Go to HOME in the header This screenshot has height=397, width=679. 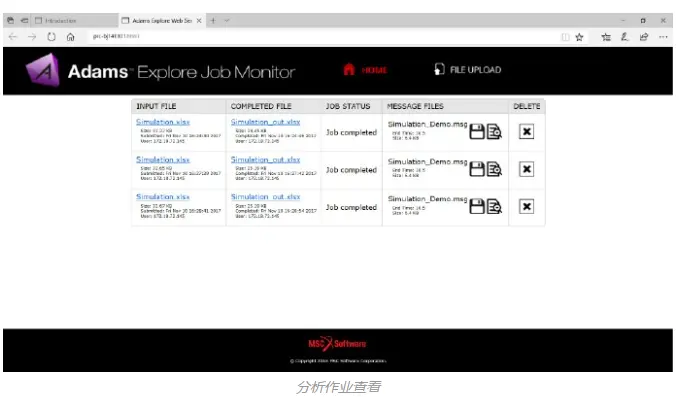pos(365,70)
